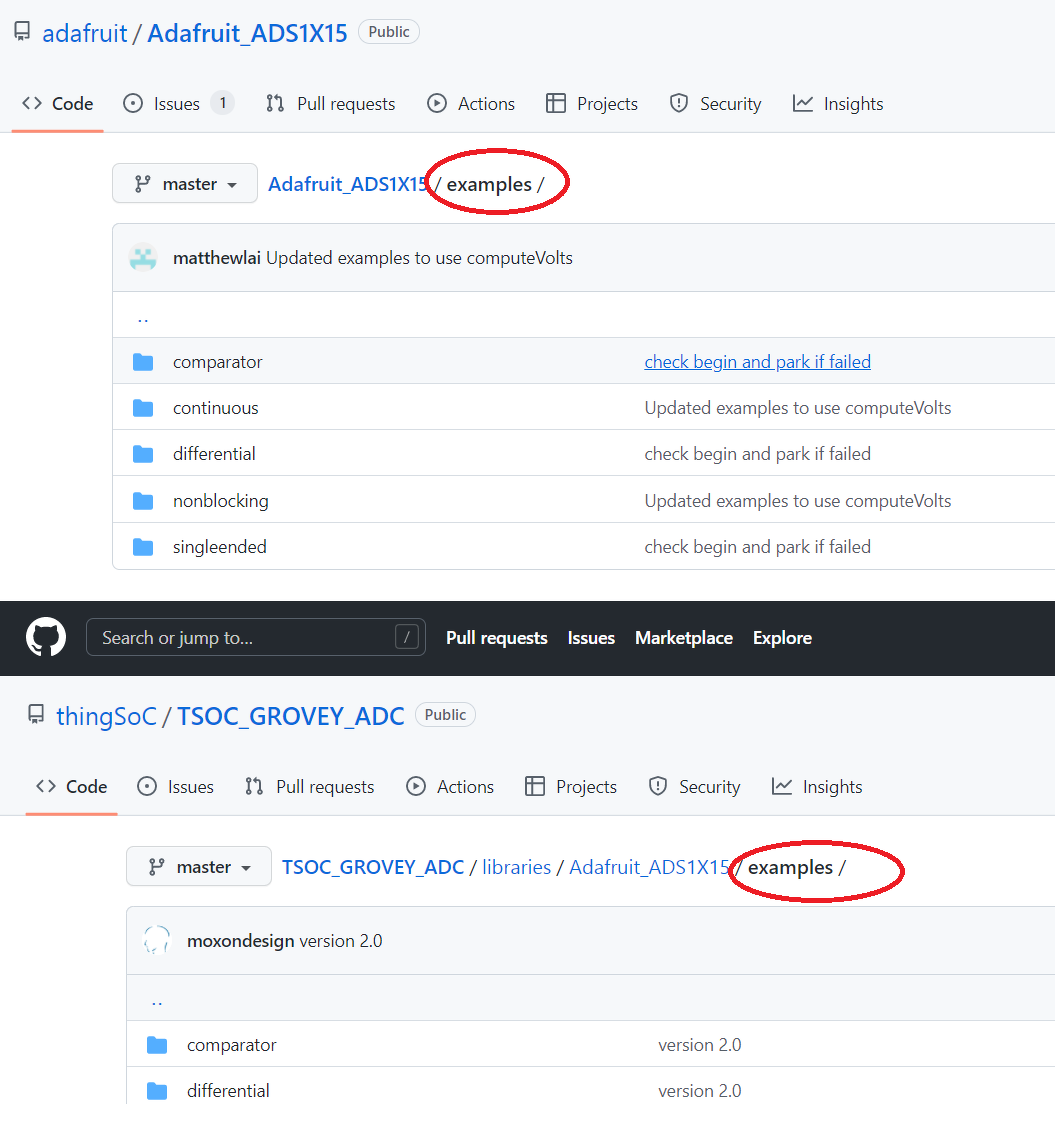Expand master branch dropdown in TSOC_GROVEY_ADC repo

[x=199, y=866]
